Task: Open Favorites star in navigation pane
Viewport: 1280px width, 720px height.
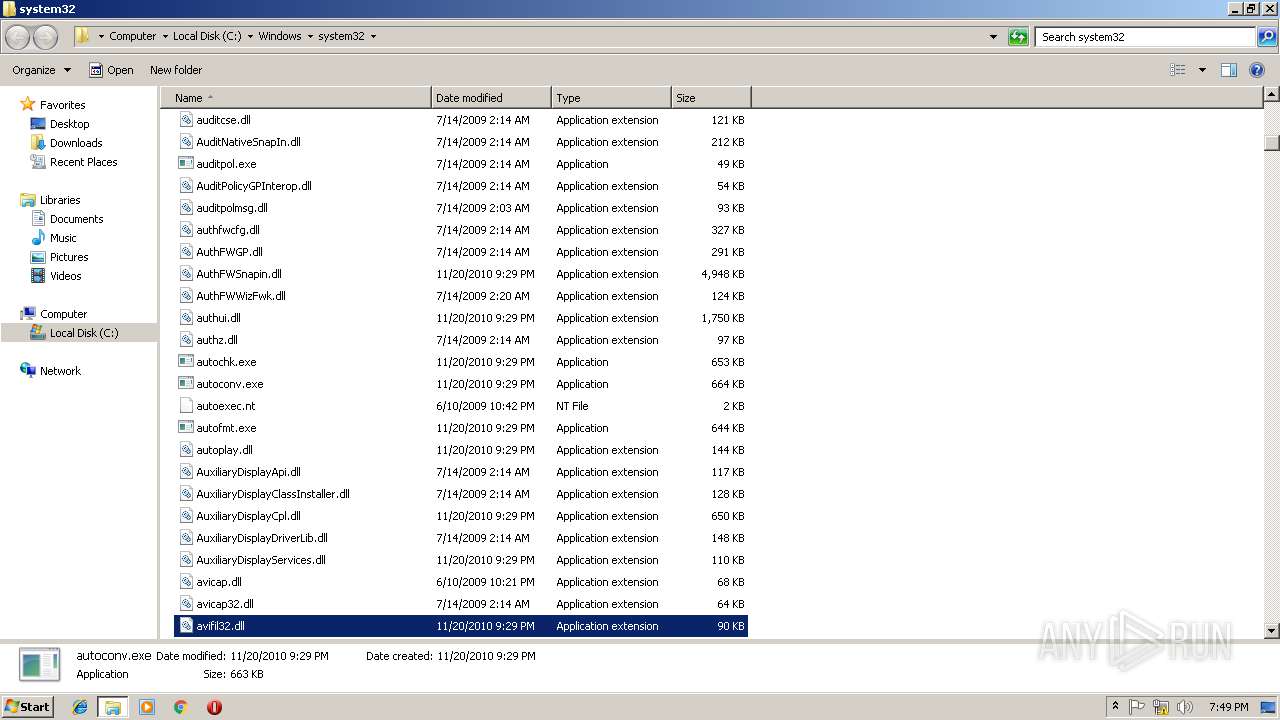Action: point(28,104)
